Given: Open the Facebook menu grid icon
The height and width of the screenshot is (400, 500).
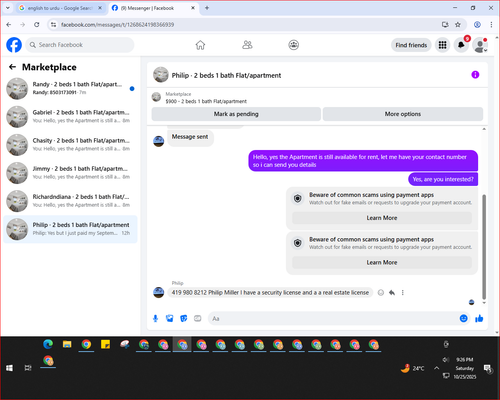Looking at the screenshot, I should pyautogui.click(x=442, y=45).
